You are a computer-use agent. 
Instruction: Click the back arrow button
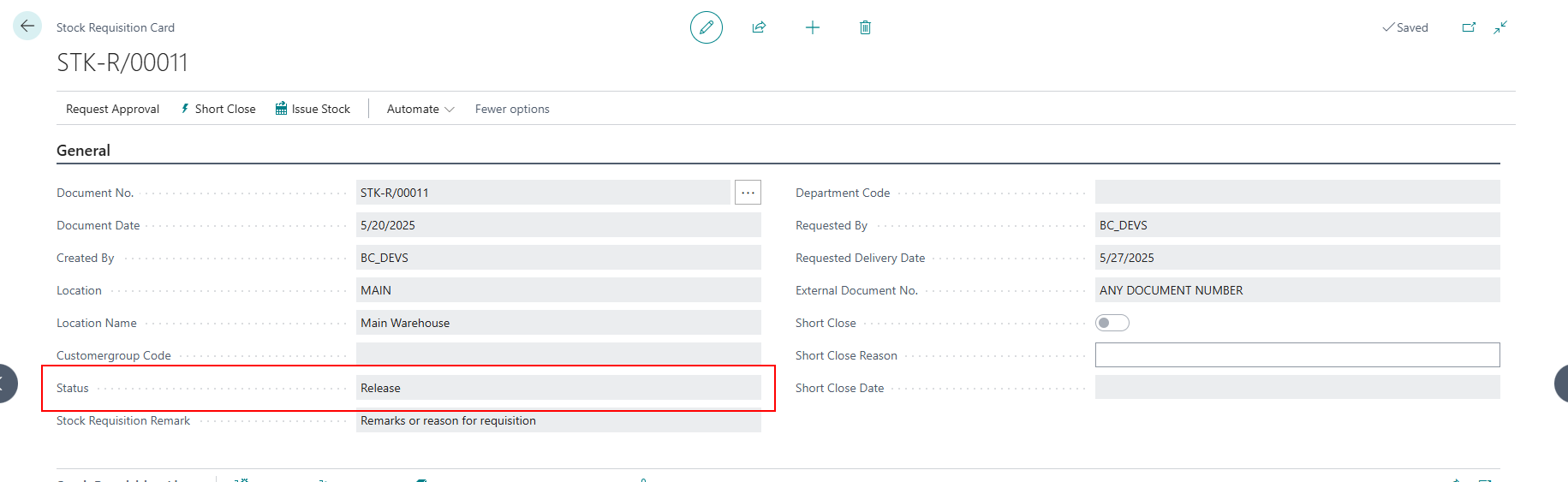point(27,26)
